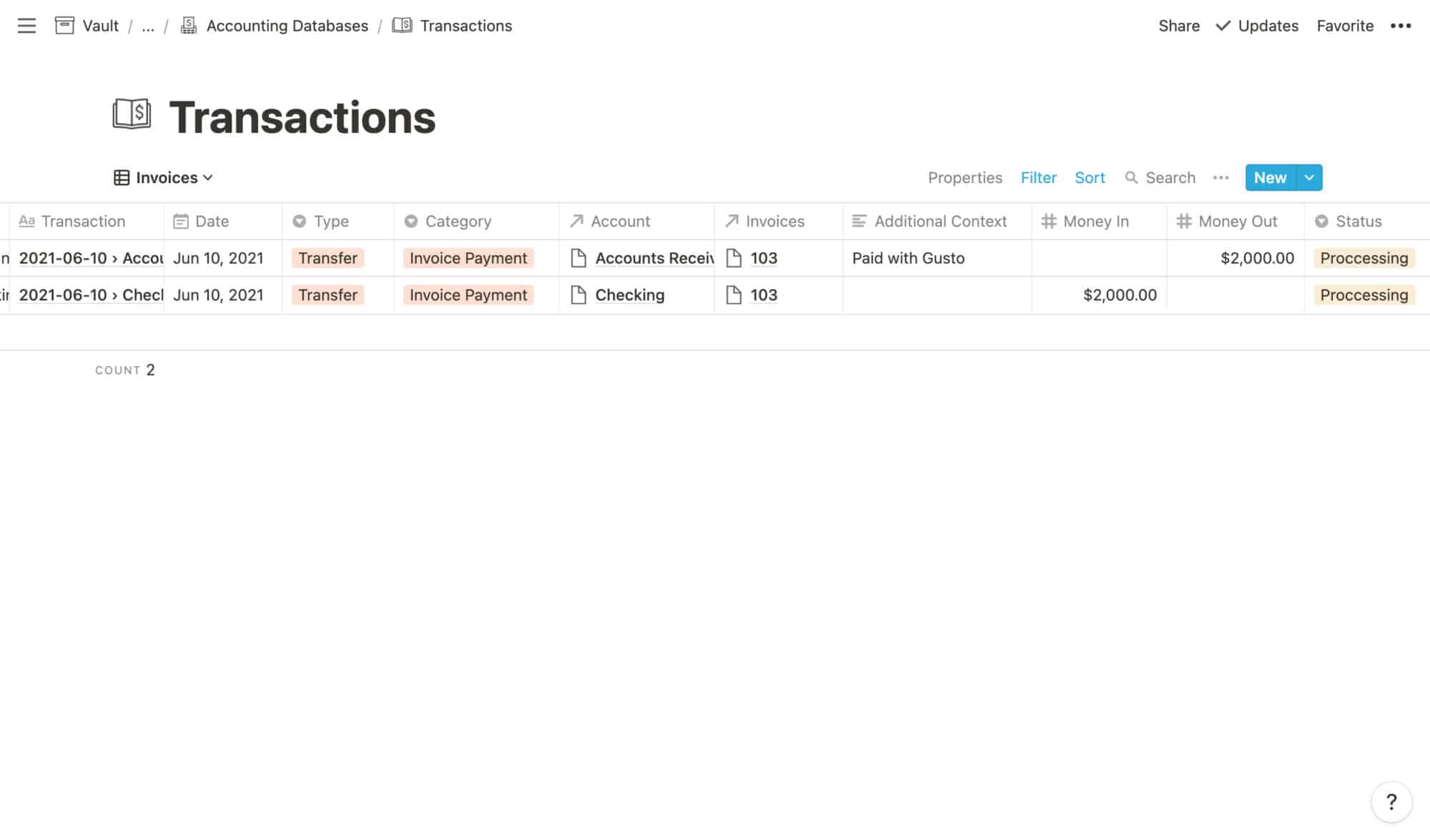Open invoice 103 linked page

coord(764,258)
